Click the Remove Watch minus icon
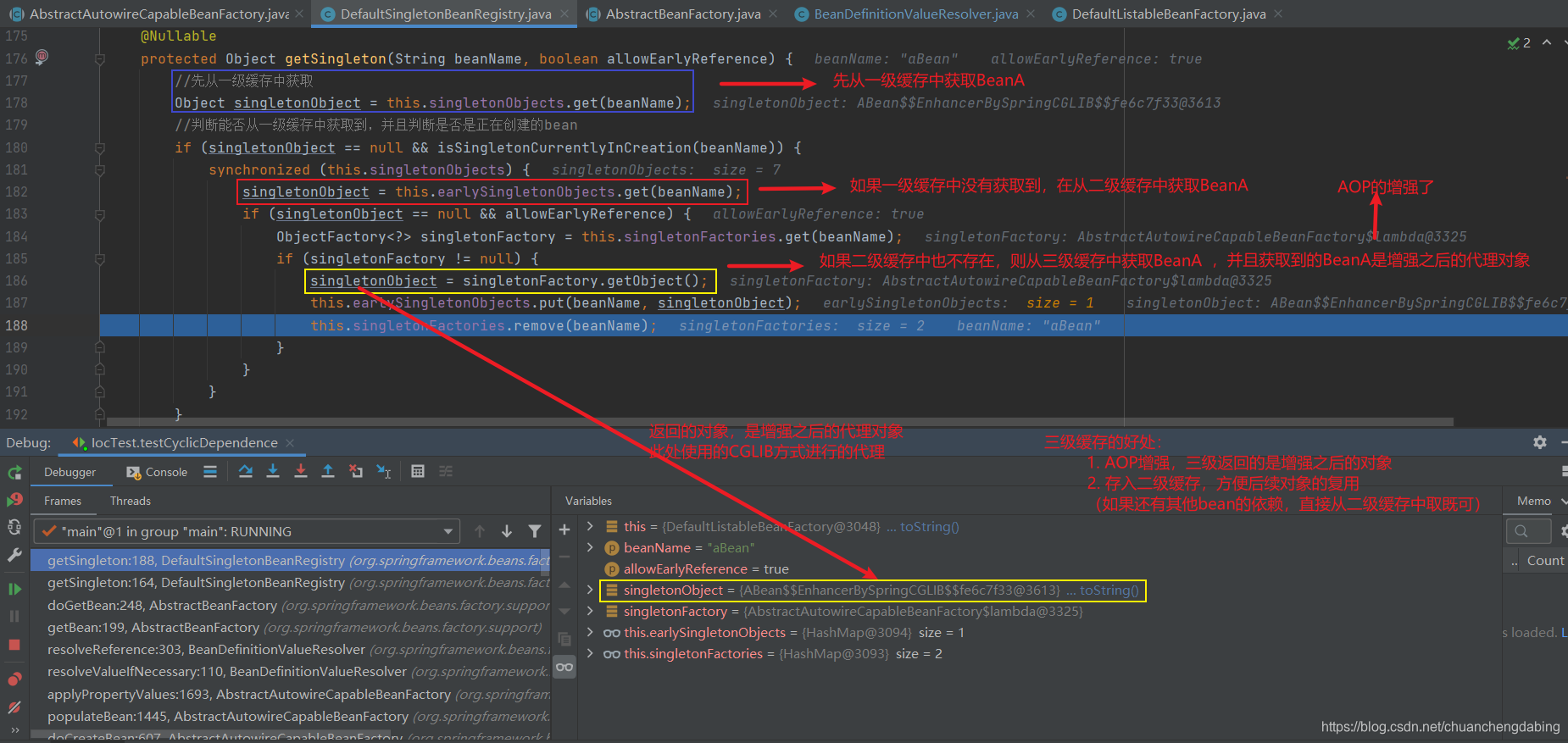The image size is (1568, 743). (564, 557)
